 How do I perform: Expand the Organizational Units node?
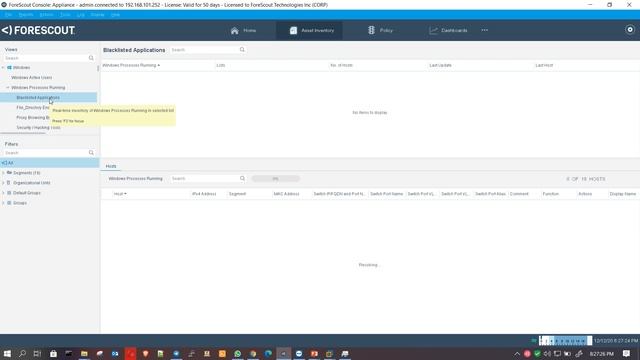coord(3,183)
